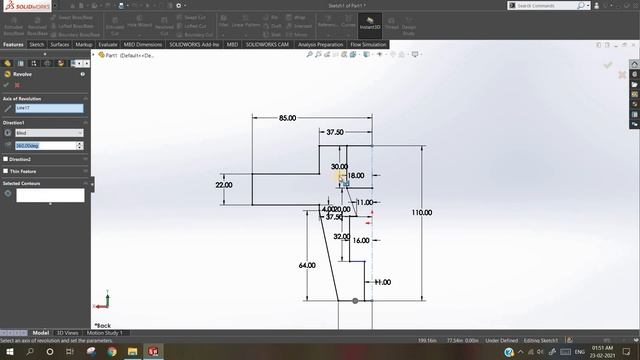Open DimXpertManager tab icon
640x360 pixels.
pos(47,63)
